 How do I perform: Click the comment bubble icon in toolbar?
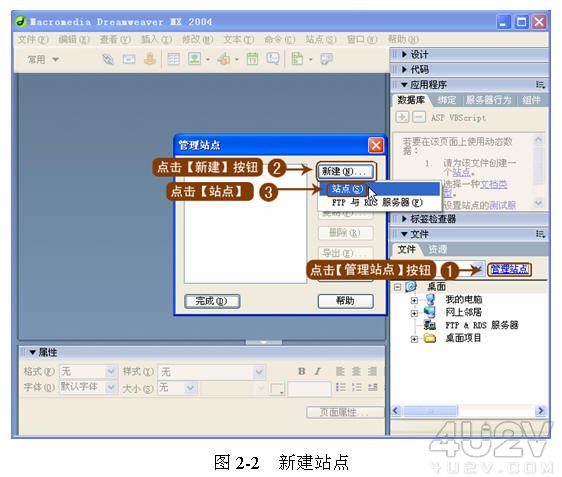(x=273, y=59)
